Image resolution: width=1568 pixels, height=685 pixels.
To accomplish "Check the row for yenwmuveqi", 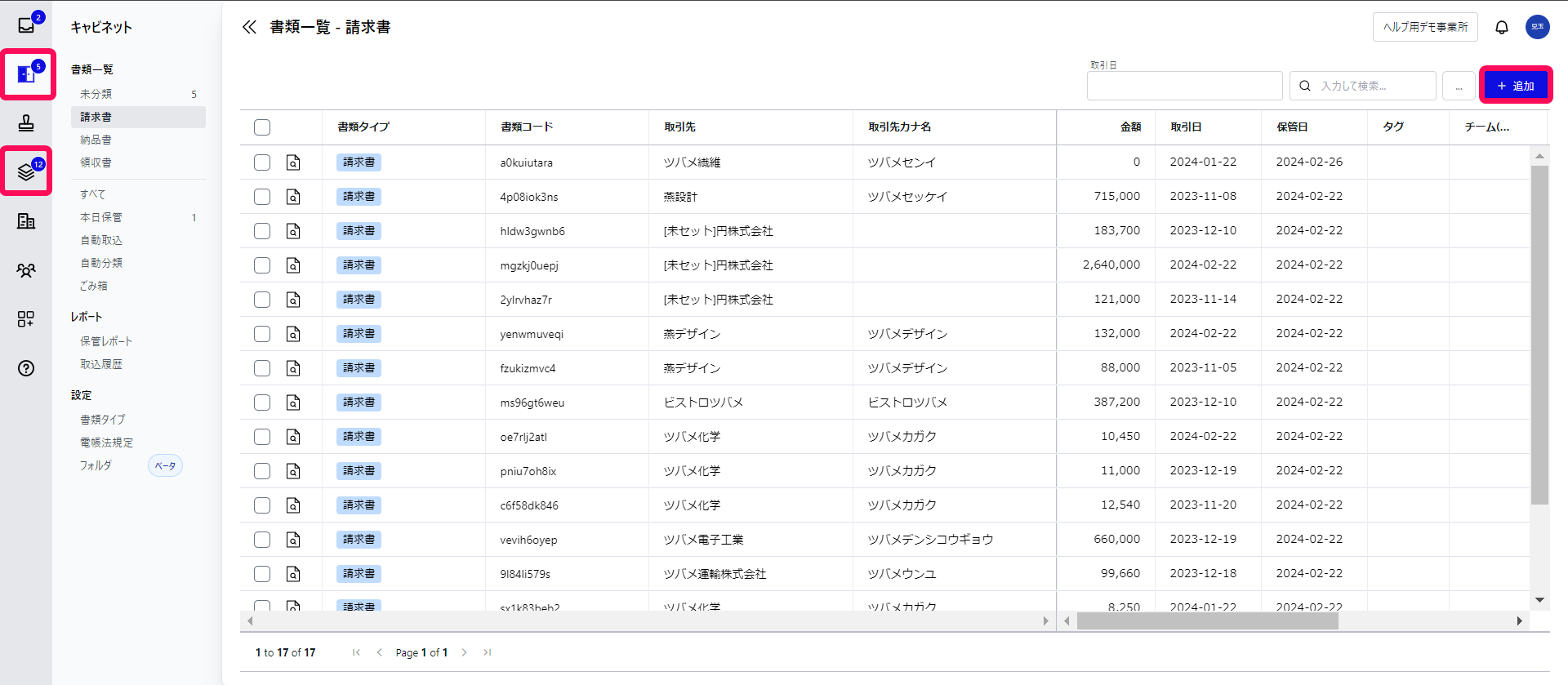I will [262, 334].
